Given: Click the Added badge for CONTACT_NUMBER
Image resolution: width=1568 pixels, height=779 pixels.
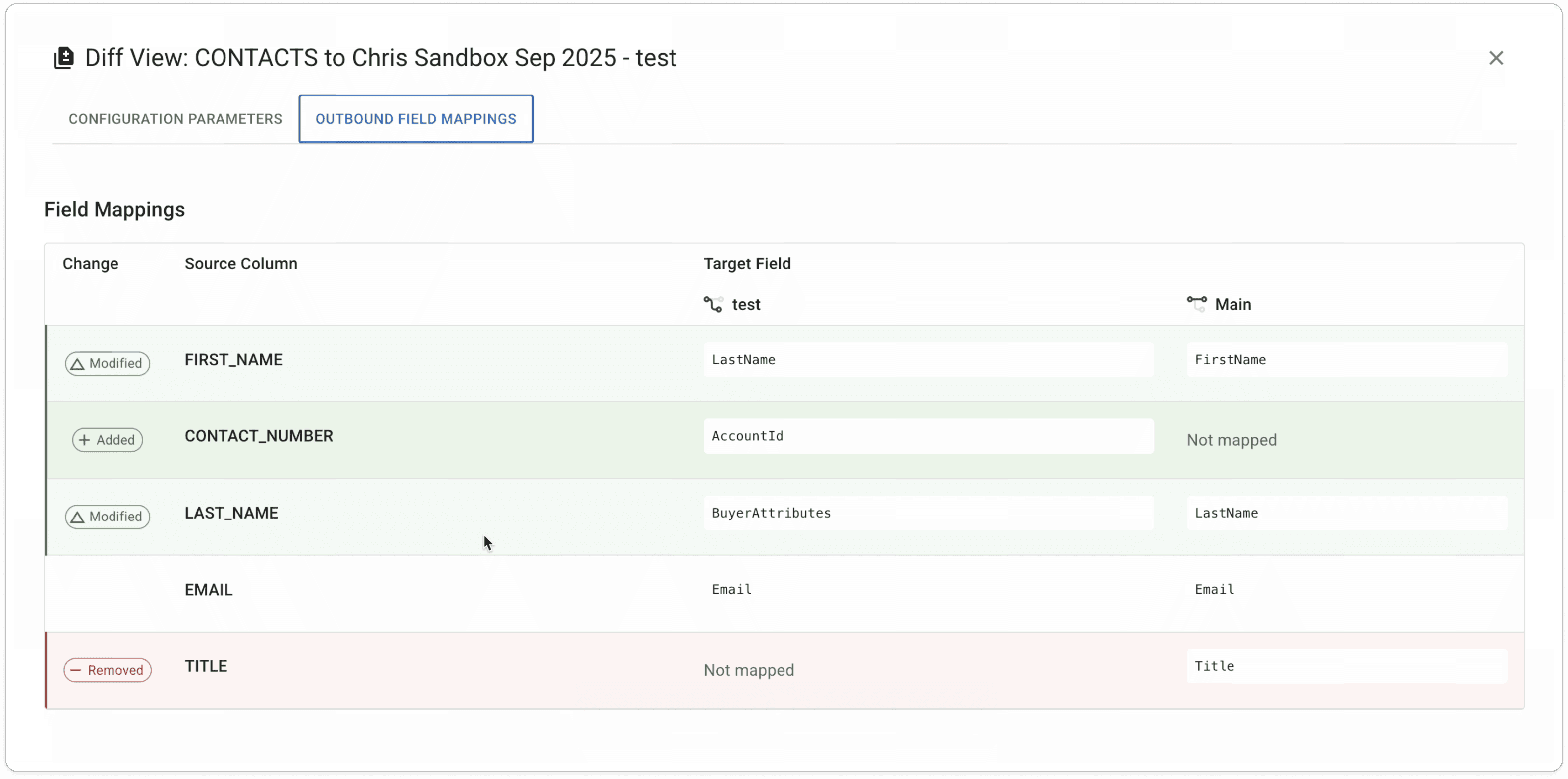Looking at the screenshot, I should pos(108,440).
